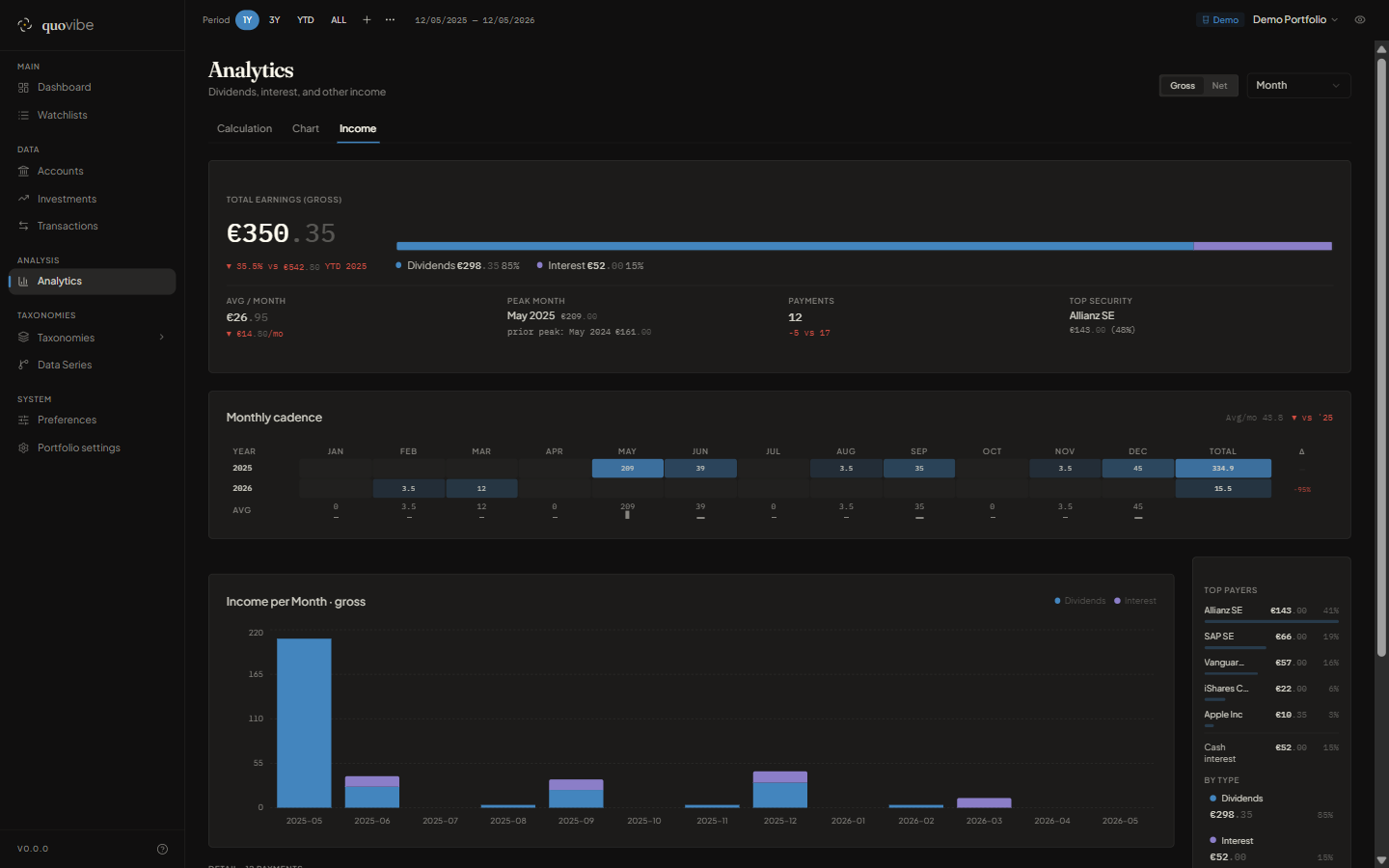Click the May 2025 cell showing 209
This screenshot has height=868, width=1389.
pos(627,469)
